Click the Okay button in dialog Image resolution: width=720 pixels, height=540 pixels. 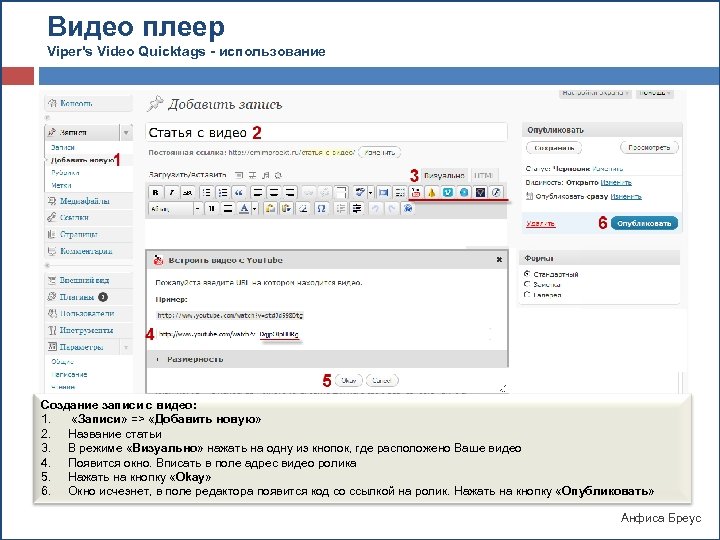tap(349, 380)
